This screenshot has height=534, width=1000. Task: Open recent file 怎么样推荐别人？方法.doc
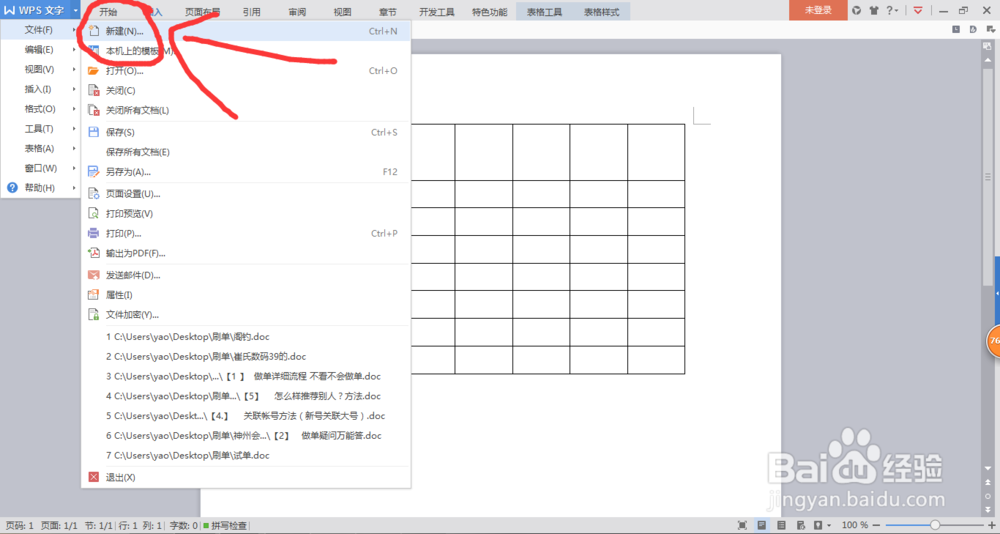coord(246,396)
